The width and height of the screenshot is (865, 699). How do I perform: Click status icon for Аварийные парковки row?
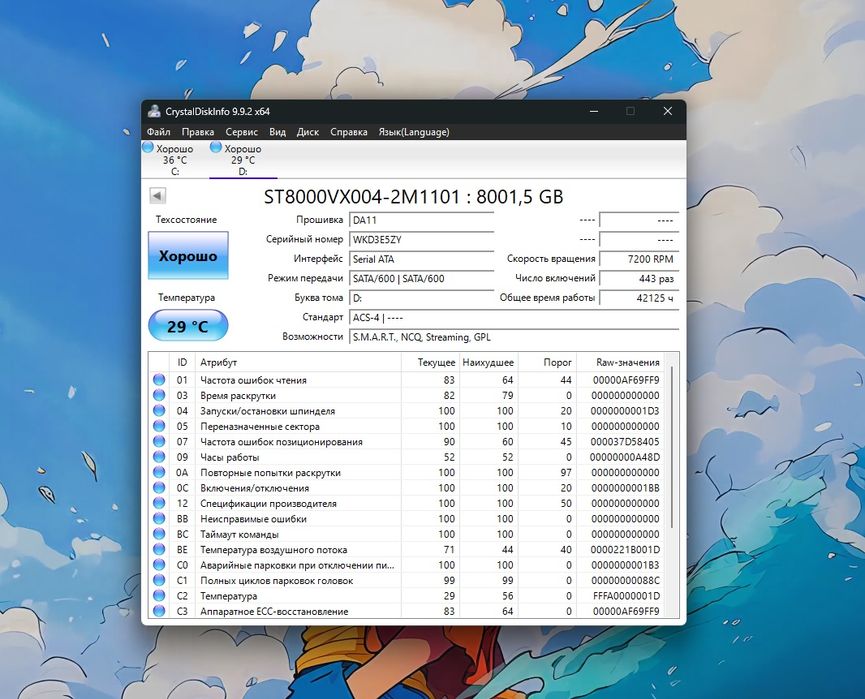[159, 565]
